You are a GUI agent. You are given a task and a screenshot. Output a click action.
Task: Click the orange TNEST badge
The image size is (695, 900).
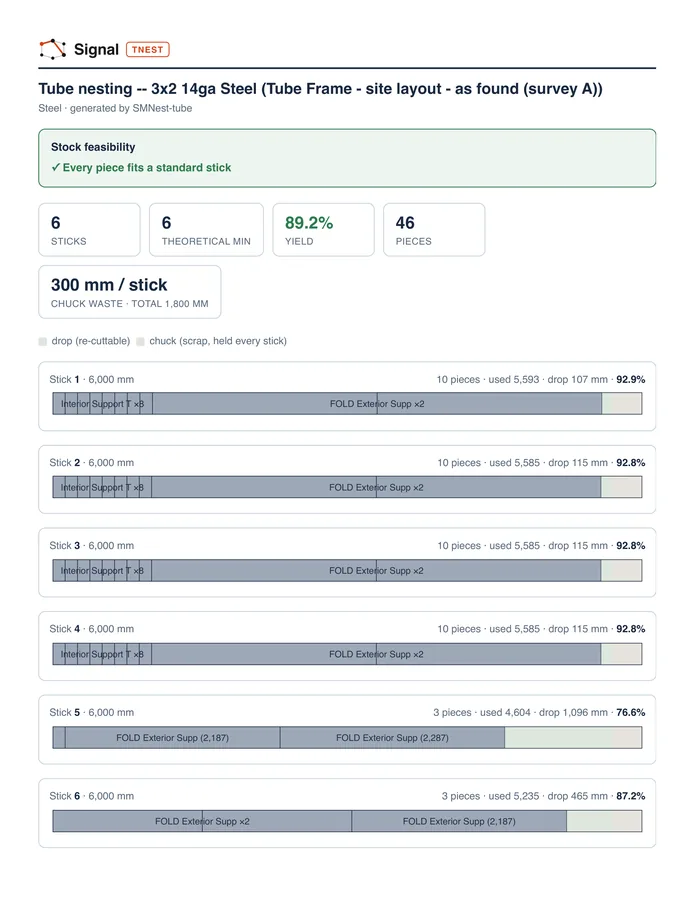[147, 49]
